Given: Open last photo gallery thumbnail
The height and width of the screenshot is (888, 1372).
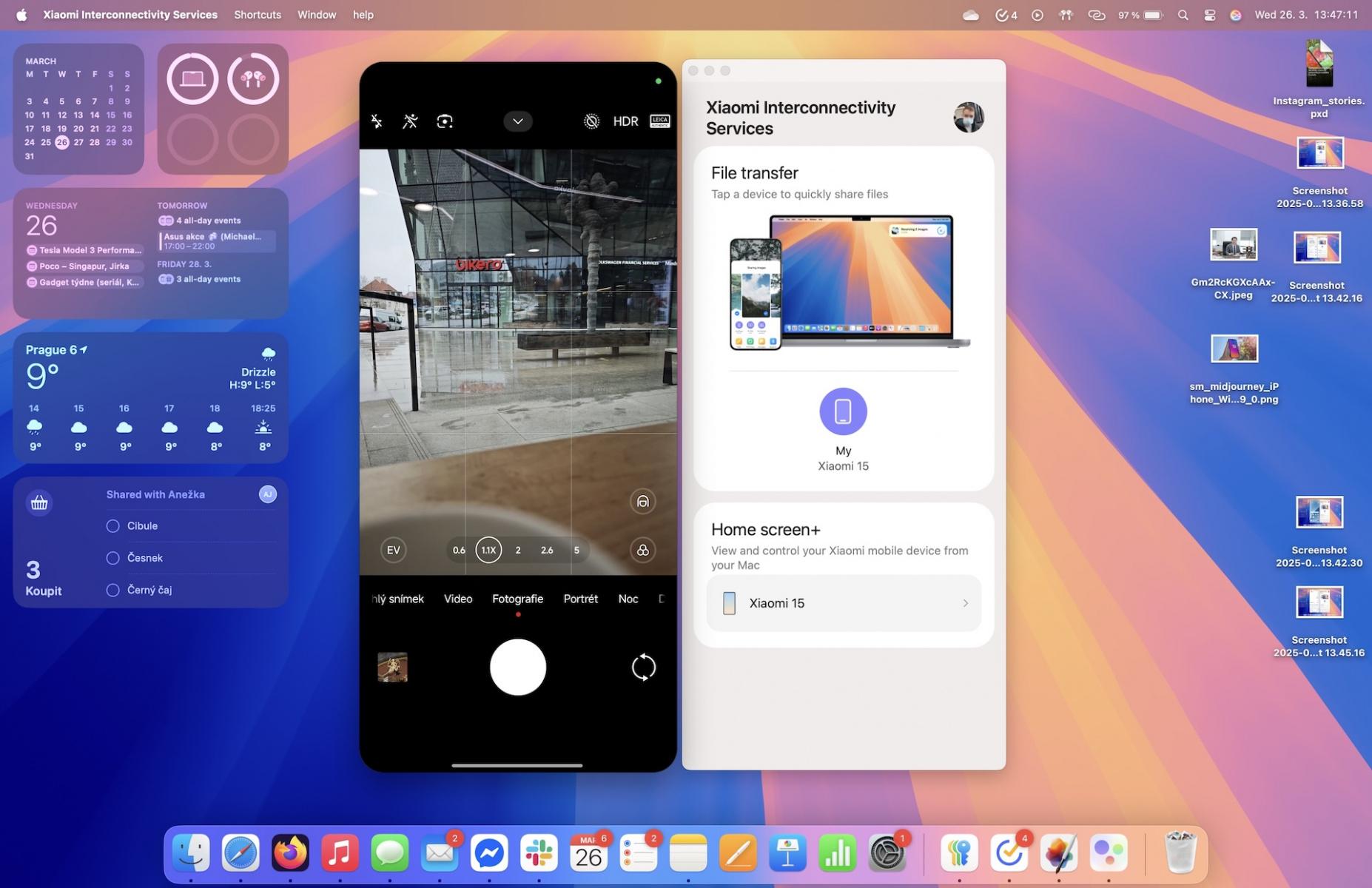Looking at the screenshot, I should pyautogui.click(x=392, y=667).
